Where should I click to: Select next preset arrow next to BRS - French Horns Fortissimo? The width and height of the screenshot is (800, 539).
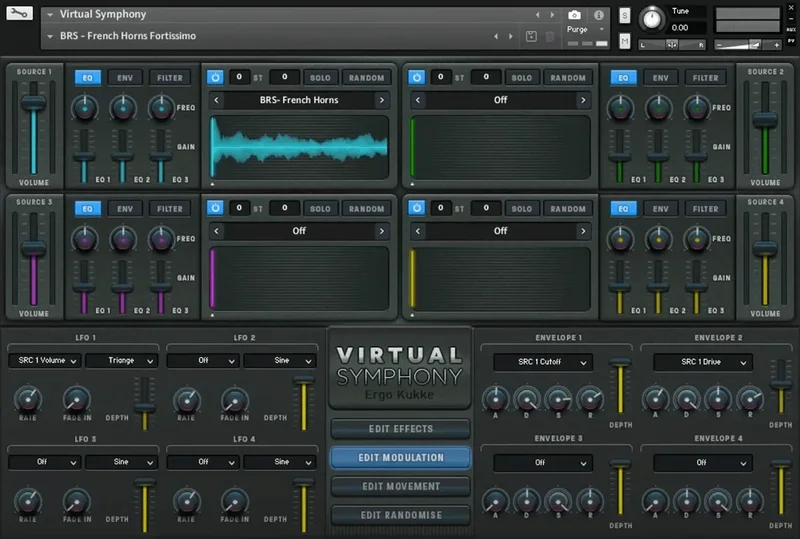(x=511, y=36)
